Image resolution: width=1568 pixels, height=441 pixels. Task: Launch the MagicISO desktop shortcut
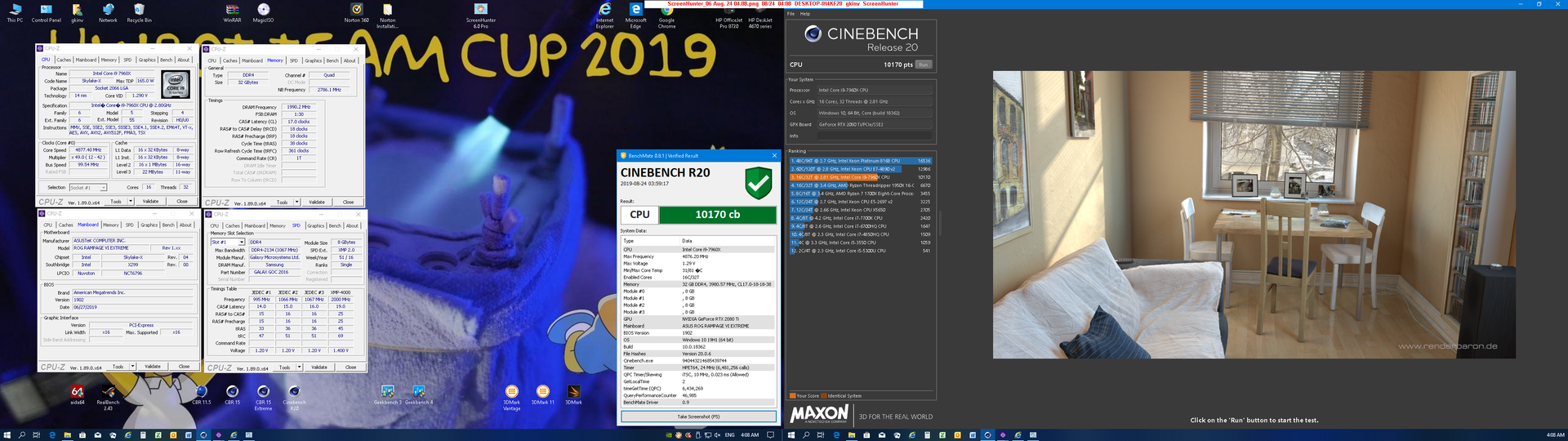[263, 13]
